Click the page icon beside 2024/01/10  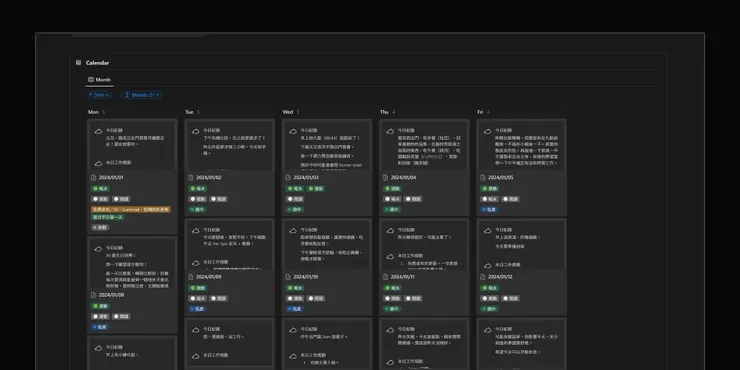click(x=288, y=277)
